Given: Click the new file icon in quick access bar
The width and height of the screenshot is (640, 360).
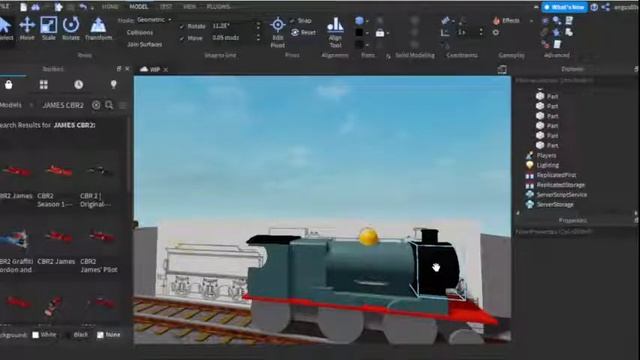Looking at the screenshot, I should pyautogui.click(x=23, y=7).
